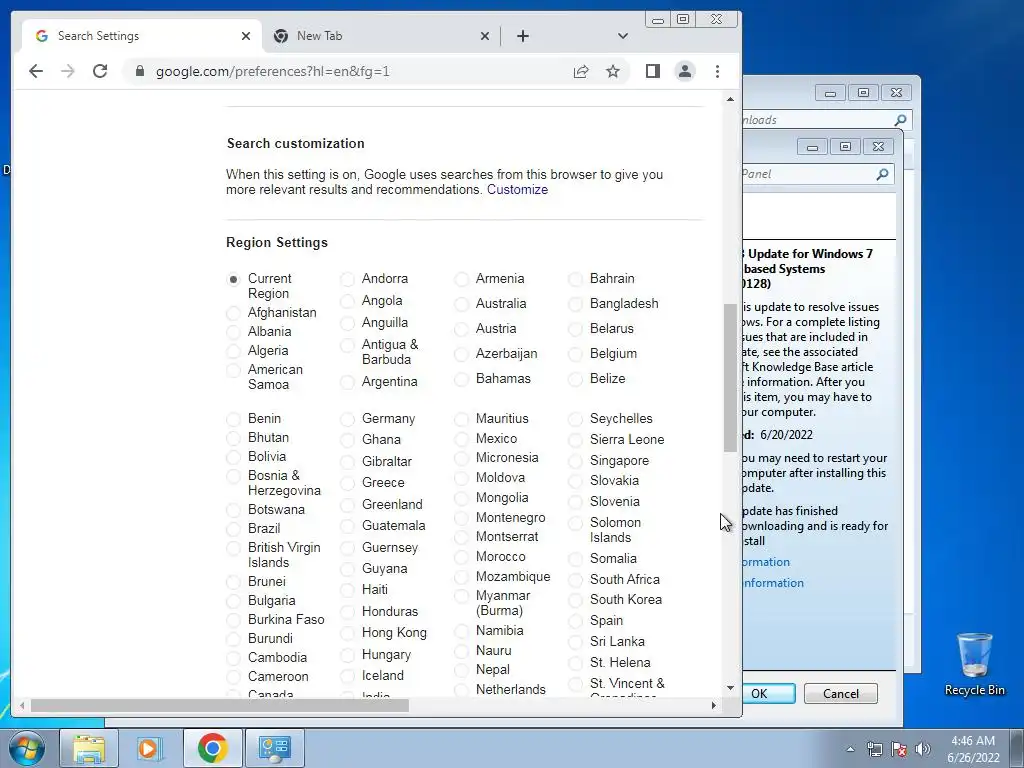The image size is (1024, 768).
Task: Open Chrome's side panel
Action: (652, 71)
